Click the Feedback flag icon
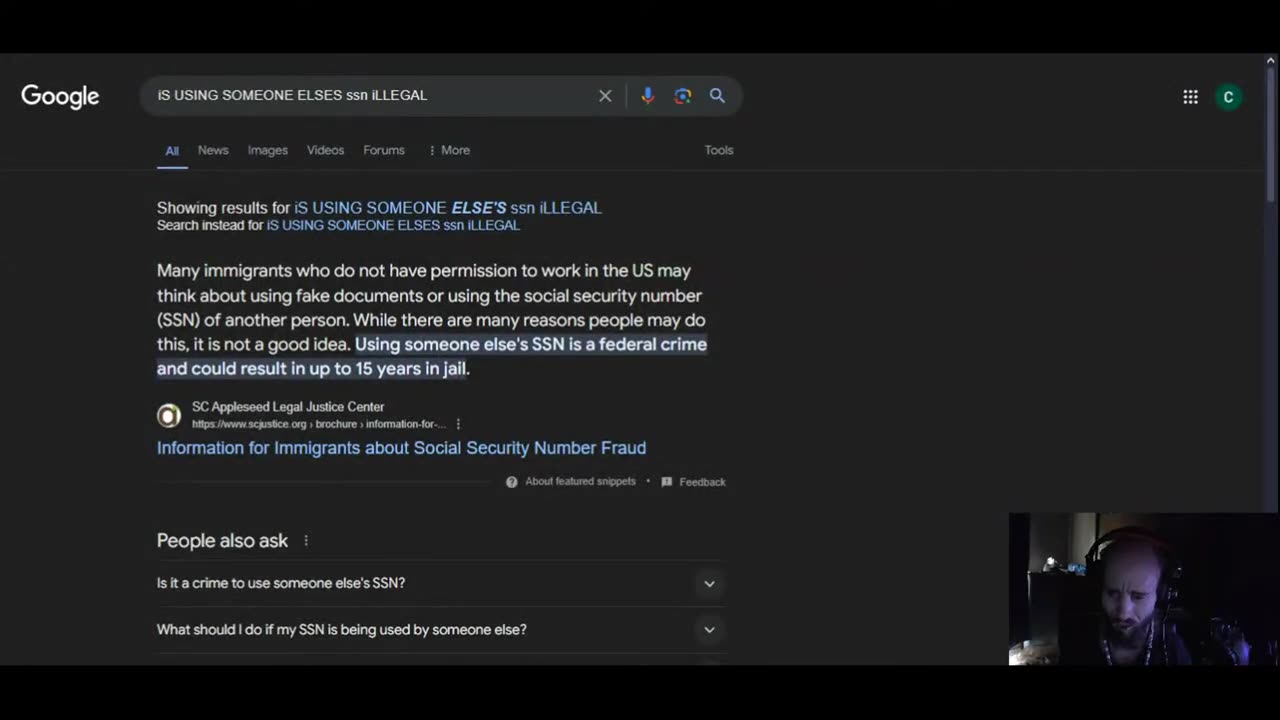This screenshot has height=720, width=1280. point(667,482)
